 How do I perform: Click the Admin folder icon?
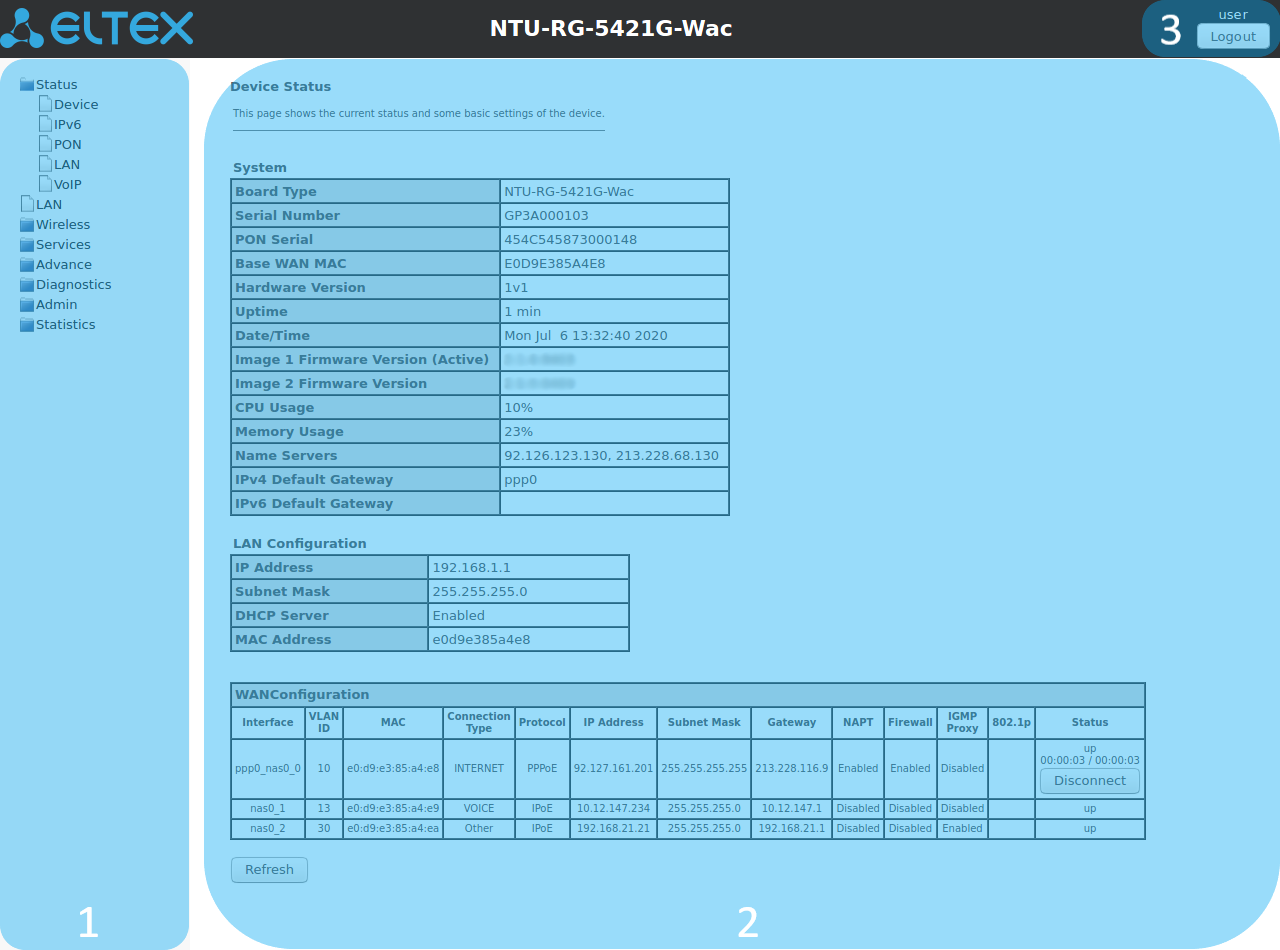(x=27, y=305)
